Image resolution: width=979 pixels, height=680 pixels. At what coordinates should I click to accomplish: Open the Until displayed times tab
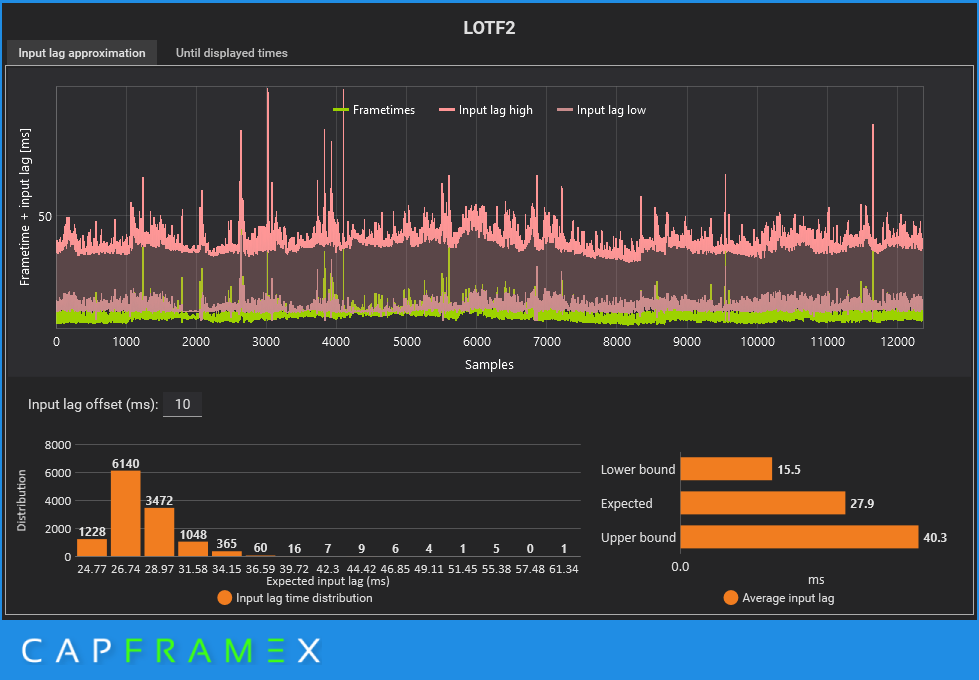pyautogui.click(x=232, y=53)
